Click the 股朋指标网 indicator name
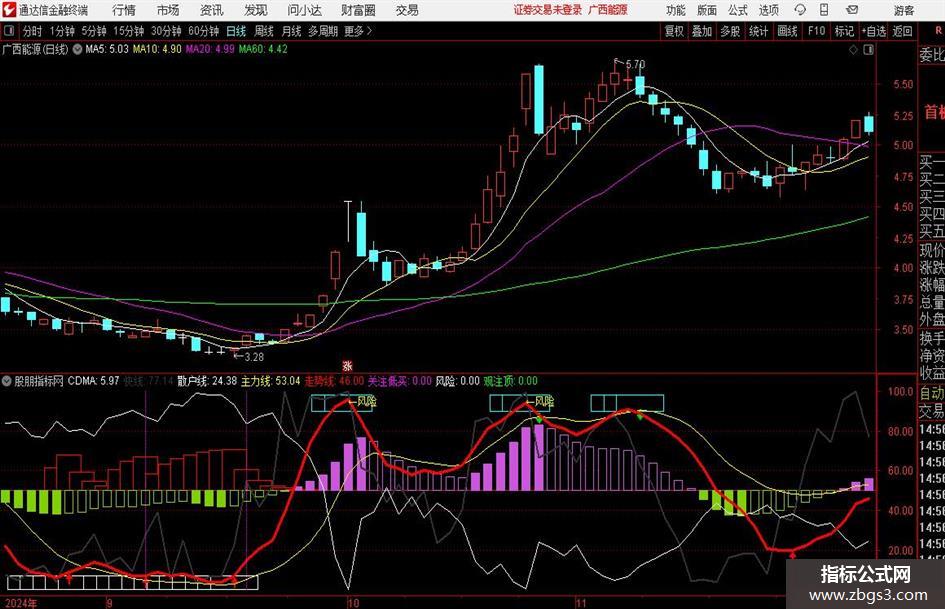This screenshot has height=609, width=945. 39,381
